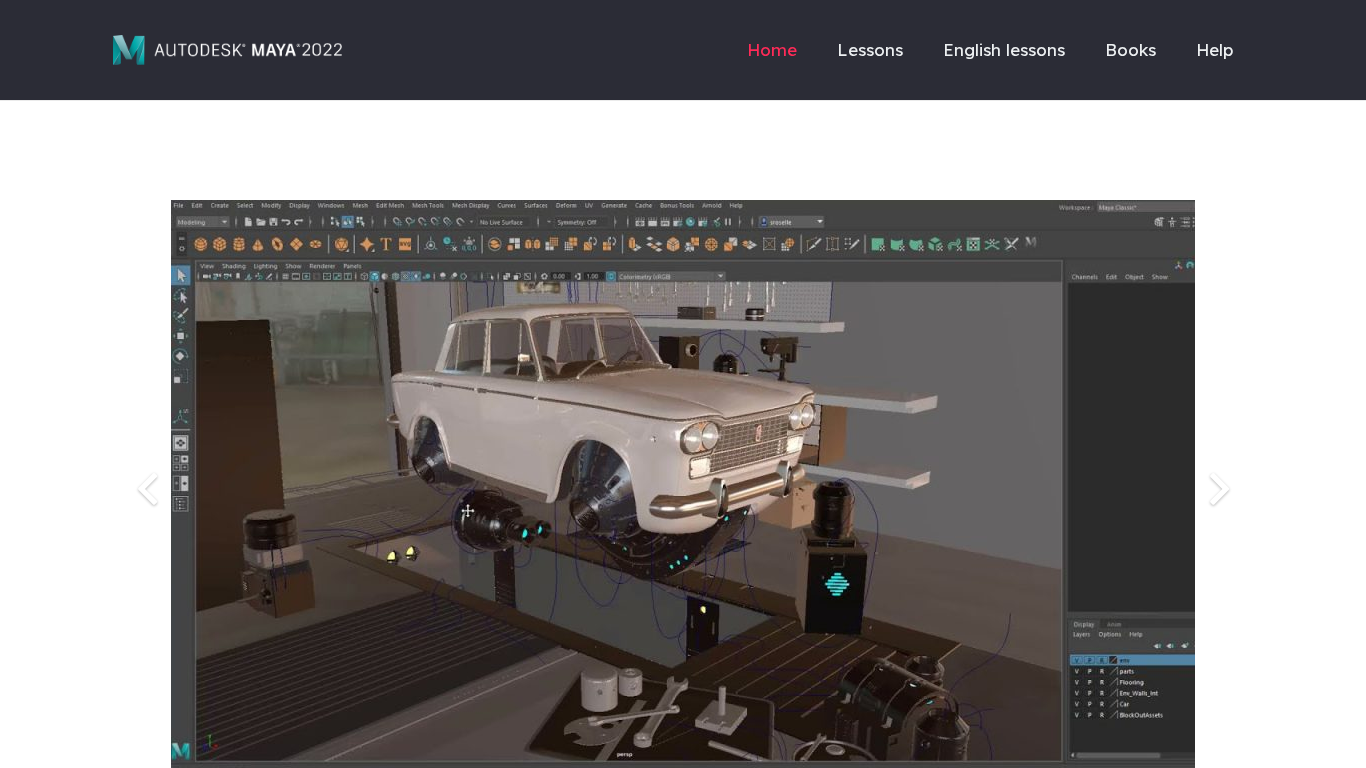Toggle playback P on the parts layer
1366x768 pixels.
coord(1089,671)
